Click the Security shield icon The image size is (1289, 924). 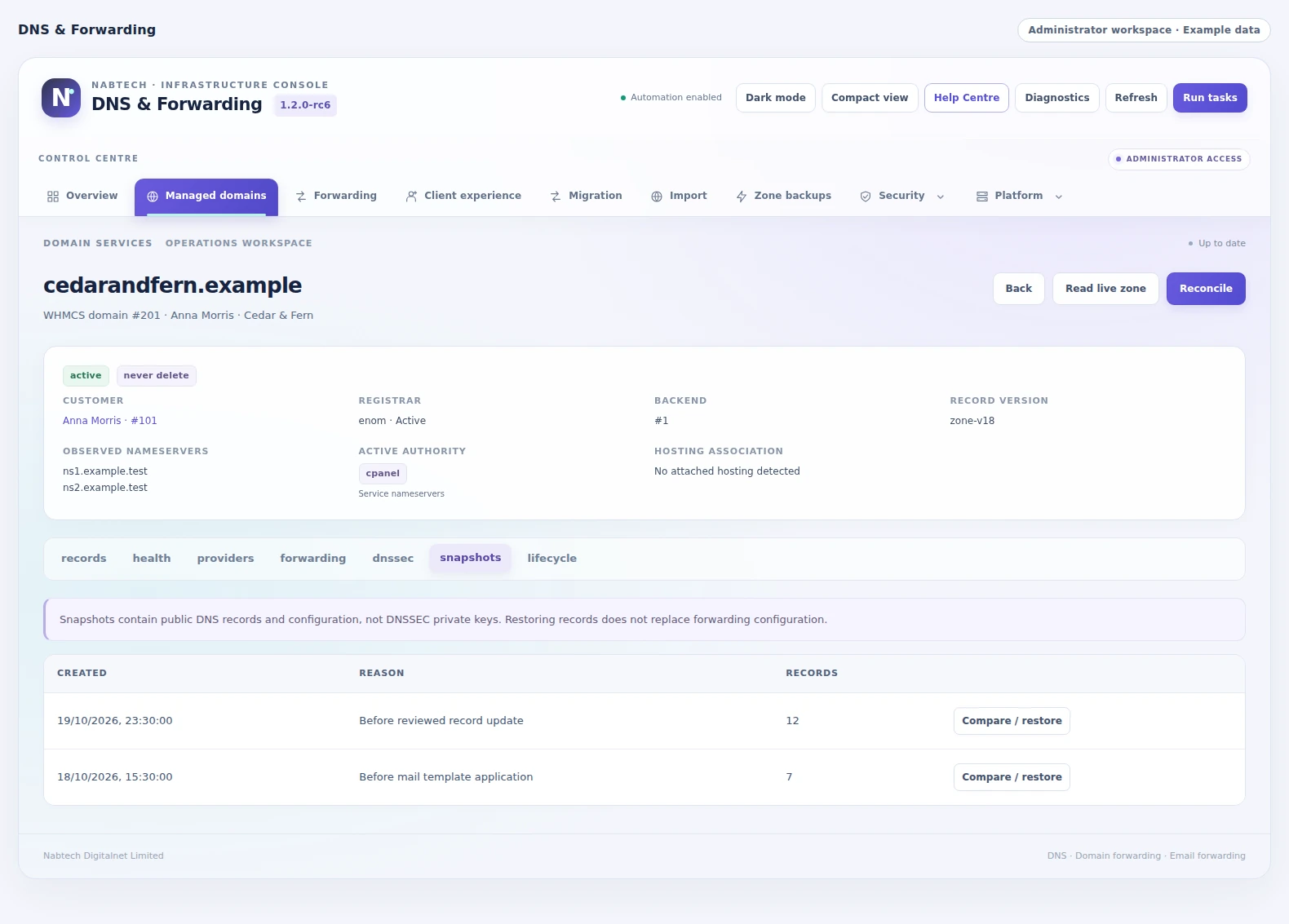point(866,197)
